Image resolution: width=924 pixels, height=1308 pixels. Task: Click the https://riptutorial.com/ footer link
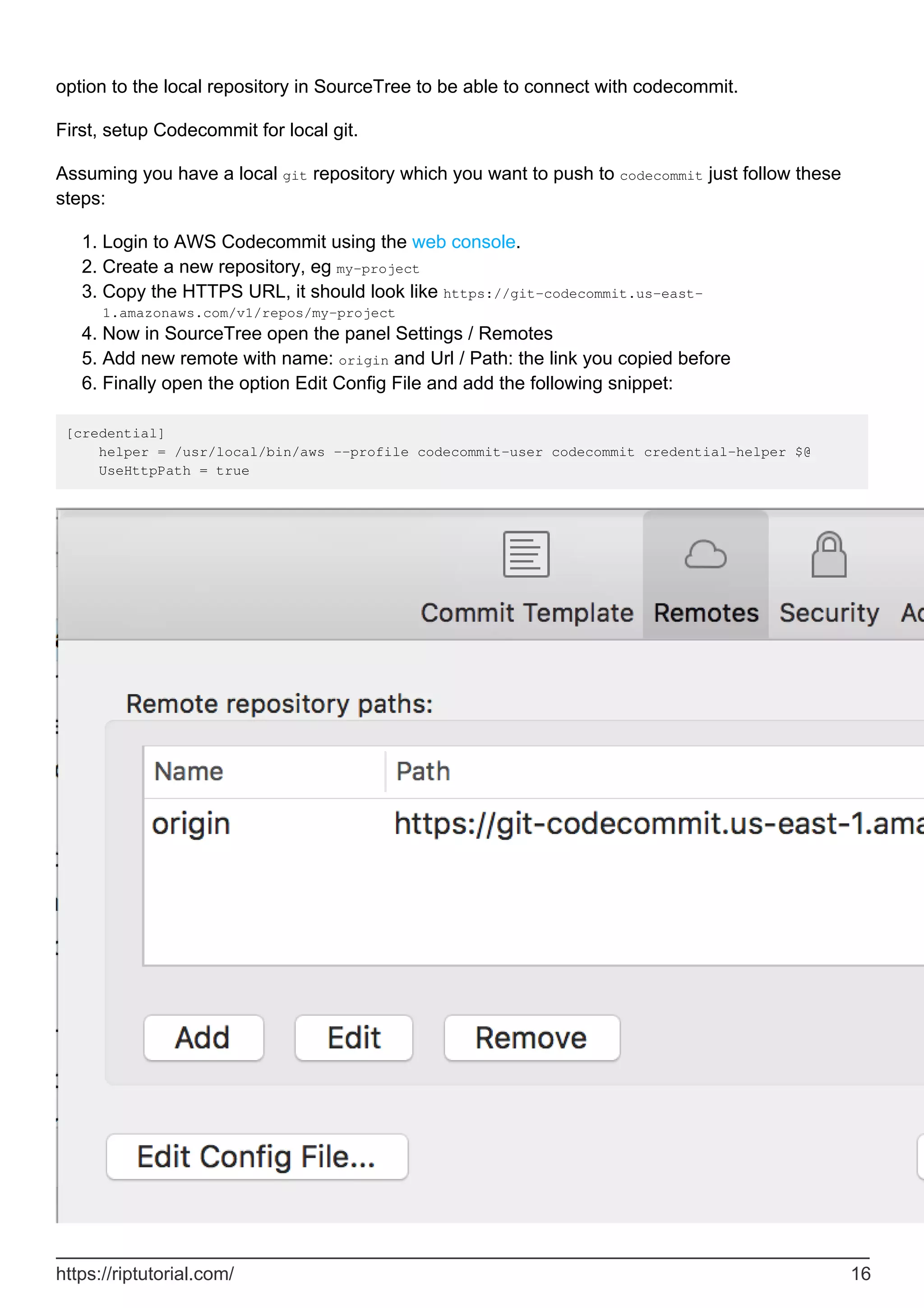(x=145, y=1274)
